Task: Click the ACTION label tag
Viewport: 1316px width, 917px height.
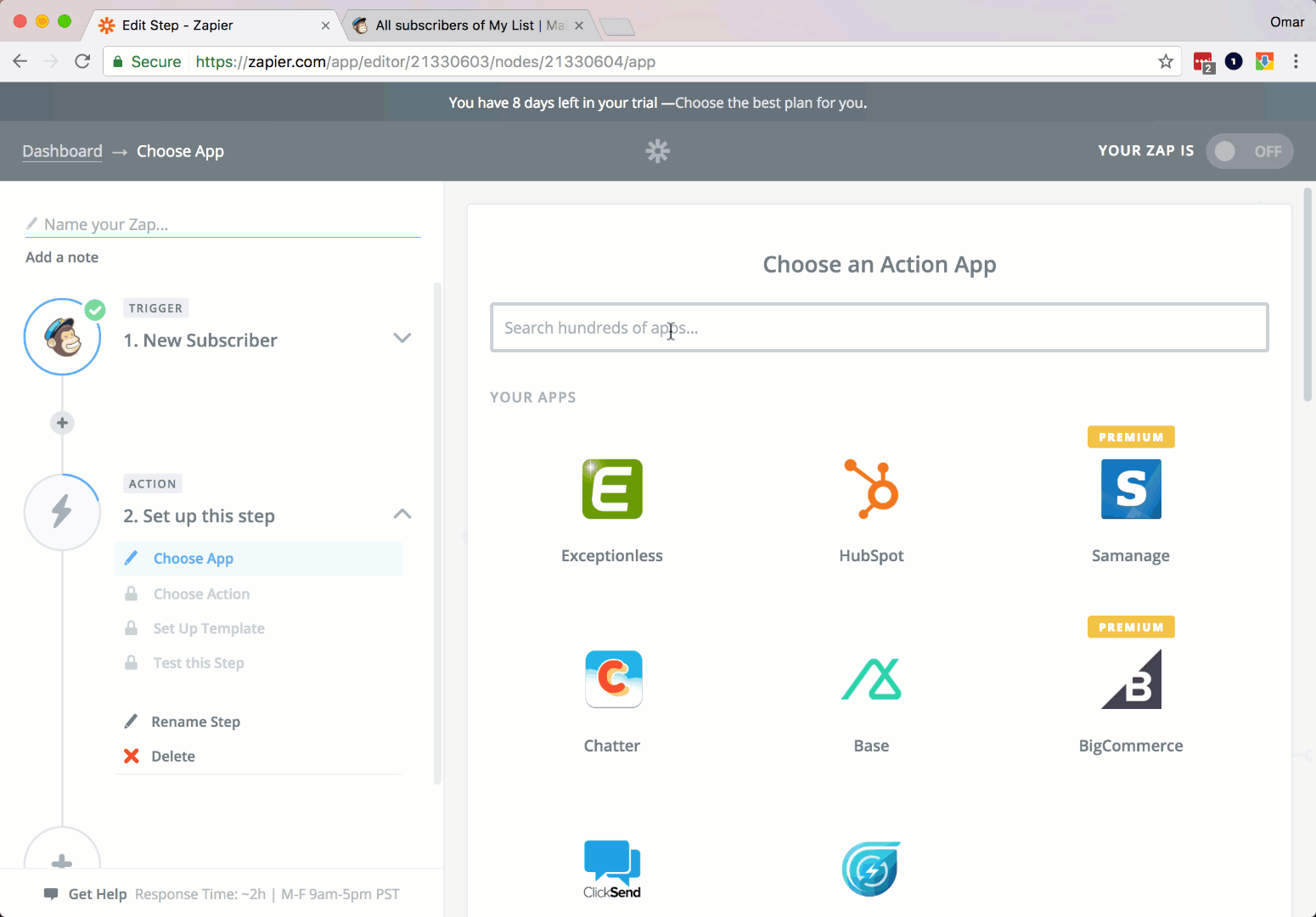Action: (153, 484)
